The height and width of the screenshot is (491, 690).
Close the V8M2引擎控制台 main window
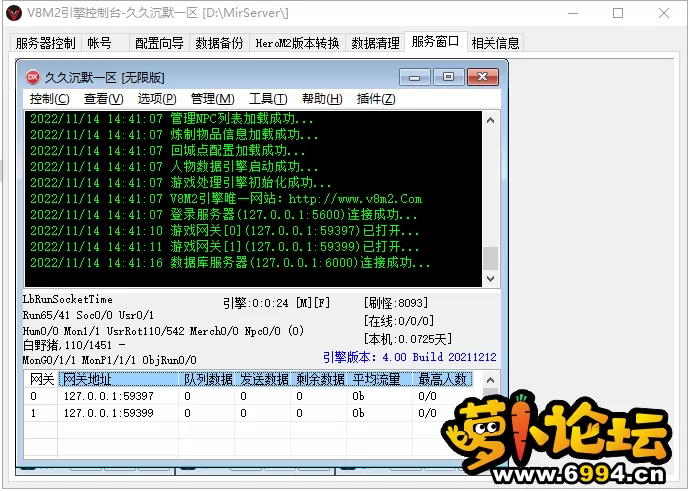pos(664,13)
